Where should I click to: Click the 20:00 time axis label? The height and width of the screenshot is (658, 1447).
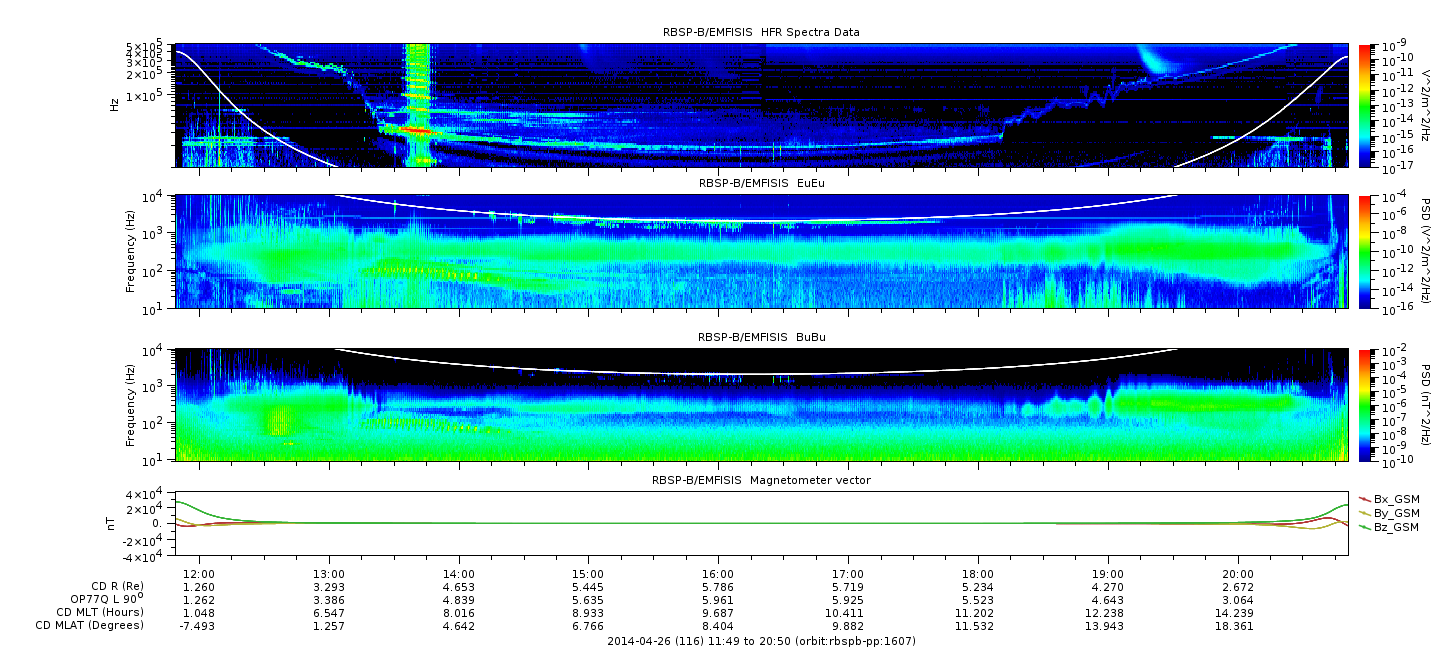tap(1238, 575)
